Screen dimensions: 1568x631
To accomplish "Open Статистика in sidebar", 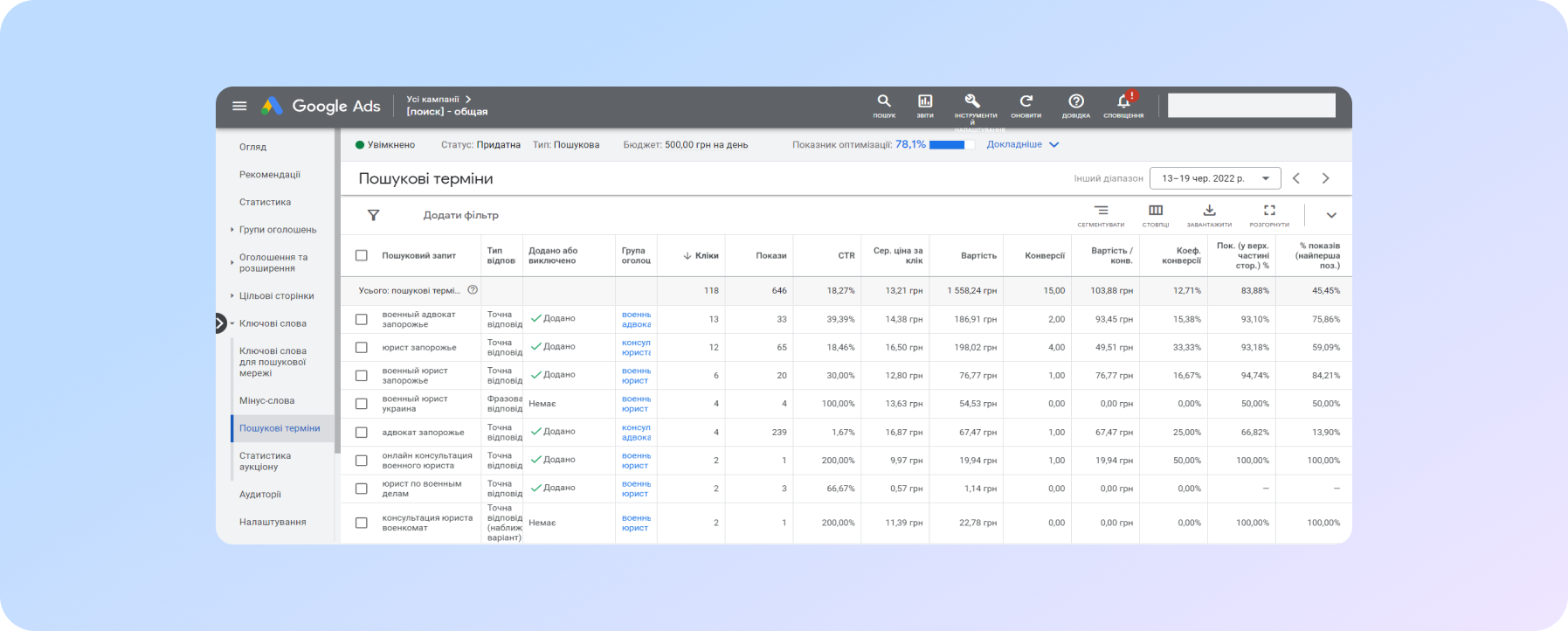I will click(x=265, y=202).
